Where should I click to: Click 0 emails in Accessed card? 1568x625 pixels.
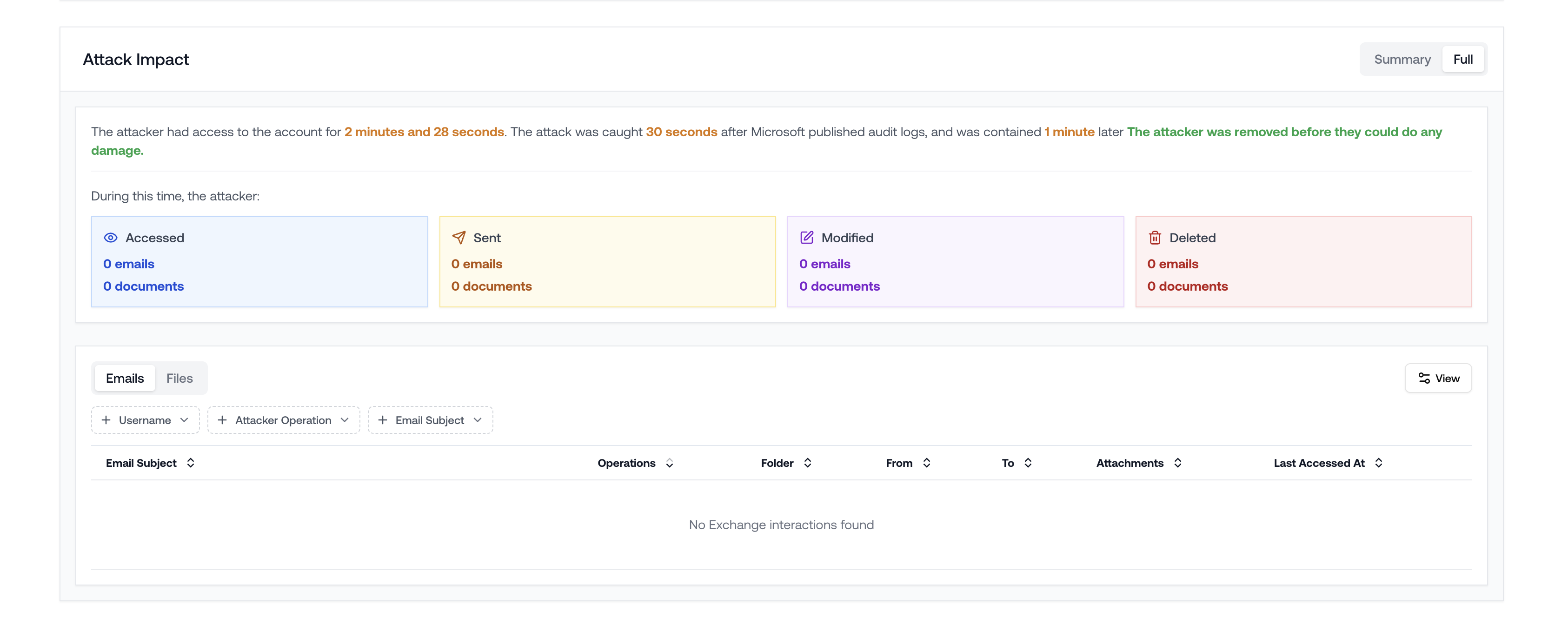tap(128, 264)
